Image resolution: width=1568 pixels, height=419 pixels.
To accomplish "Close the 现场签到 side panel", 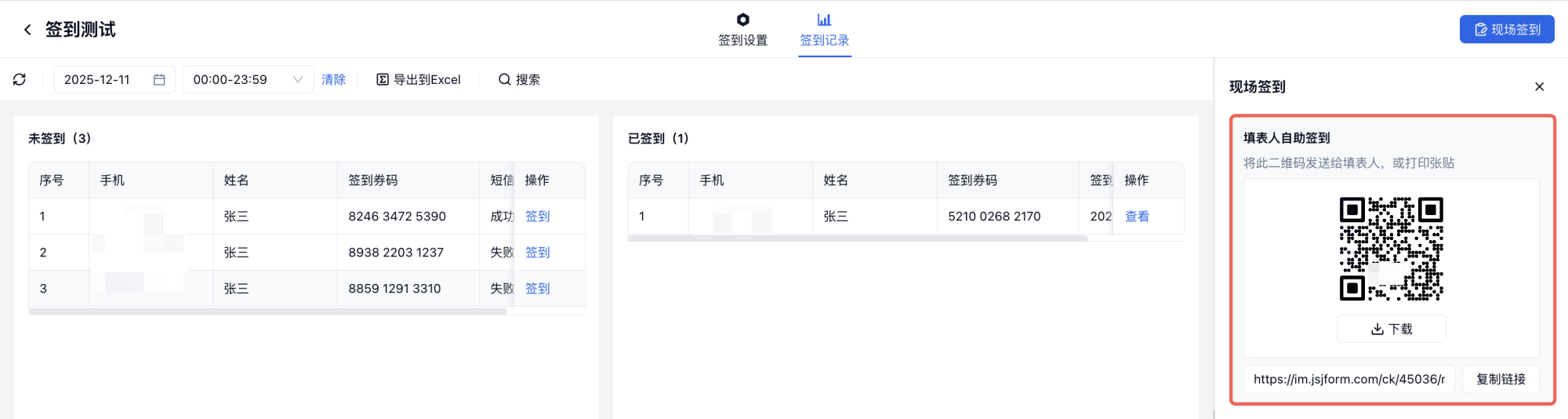I will 1539,86.
